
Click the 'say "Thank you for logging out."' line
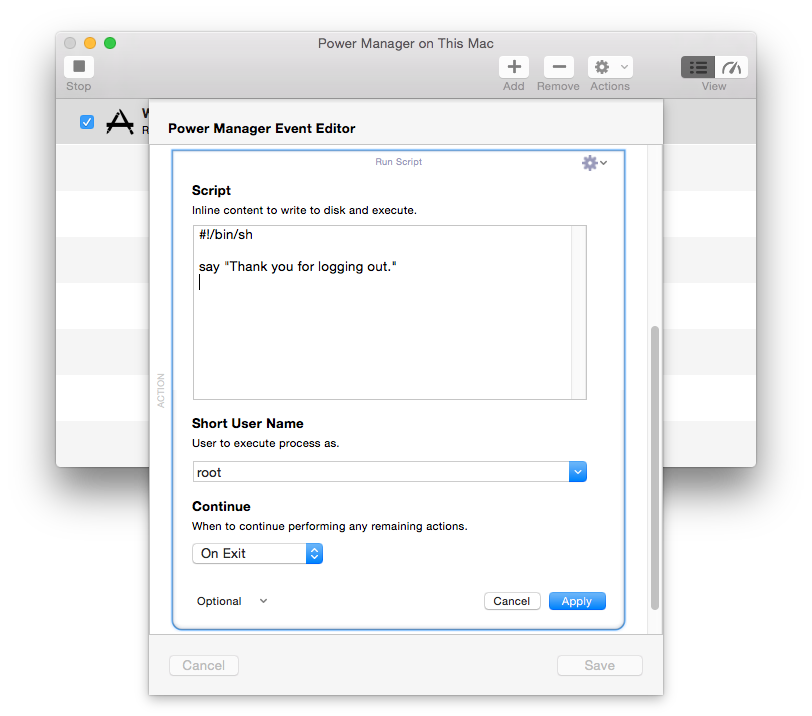click(x=297, y=266)
